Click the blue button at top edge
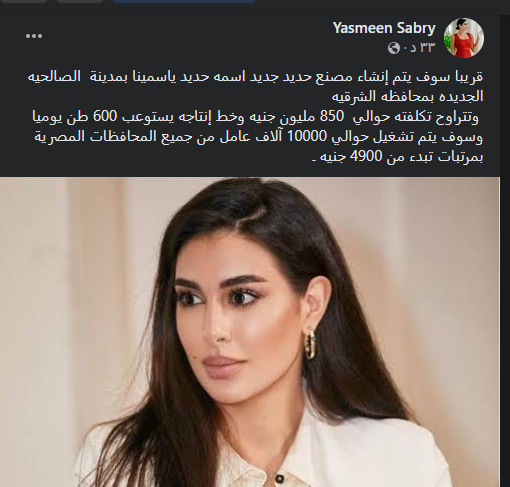Viewport: 510px width, 487px height. (x=184, y=1)
